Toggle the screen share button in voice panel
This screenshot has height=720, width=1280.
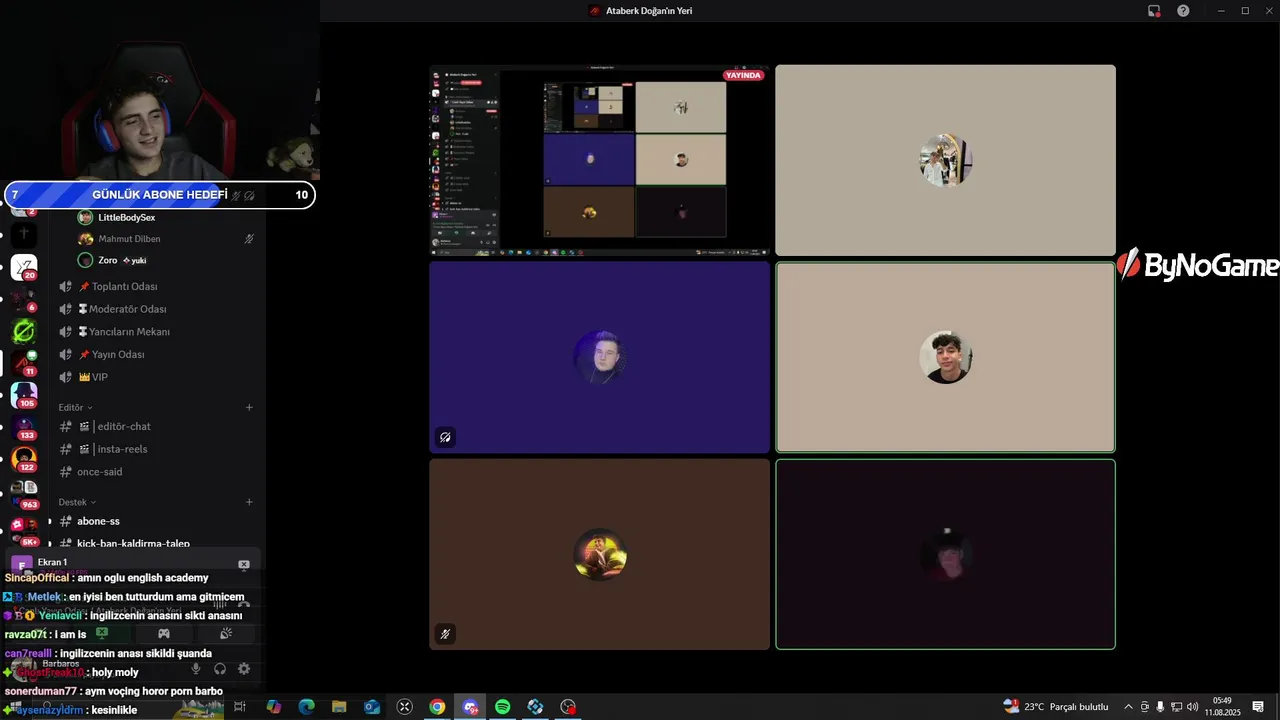coord(101,633)
